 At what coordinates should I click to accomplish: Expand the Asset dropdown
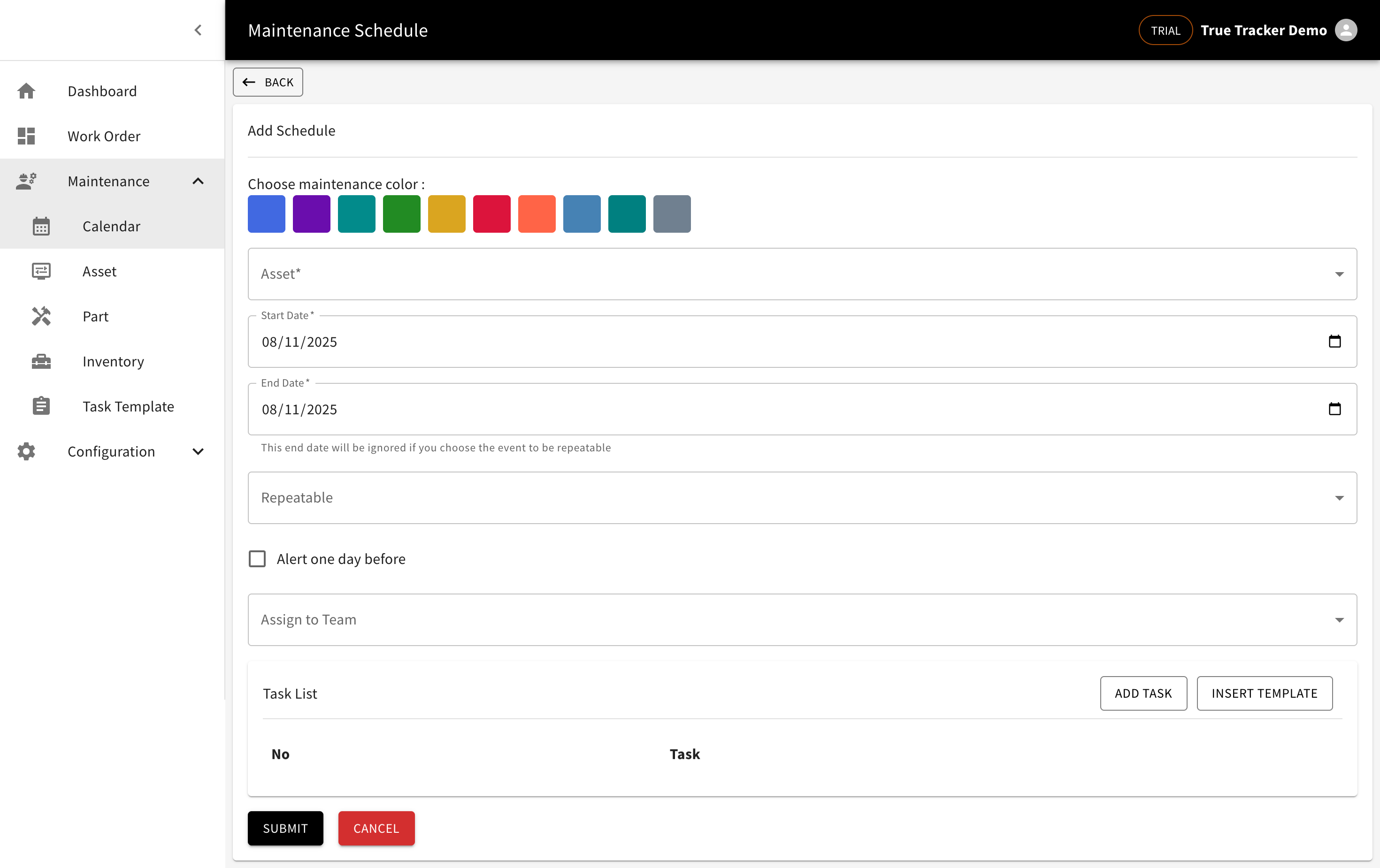(x=1339, y=274)
